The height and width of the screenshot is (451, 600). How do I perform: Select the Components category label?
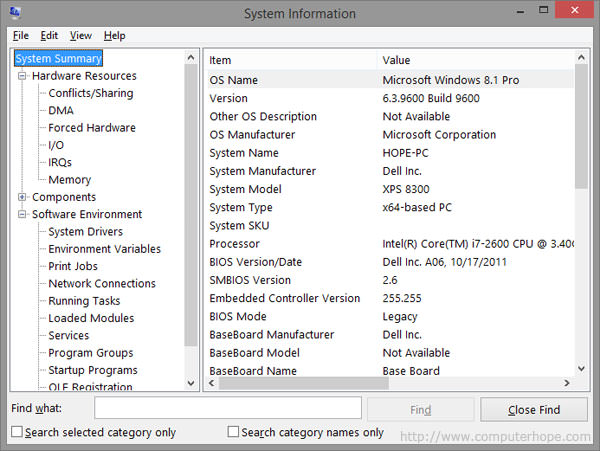[x=64, y=197]
